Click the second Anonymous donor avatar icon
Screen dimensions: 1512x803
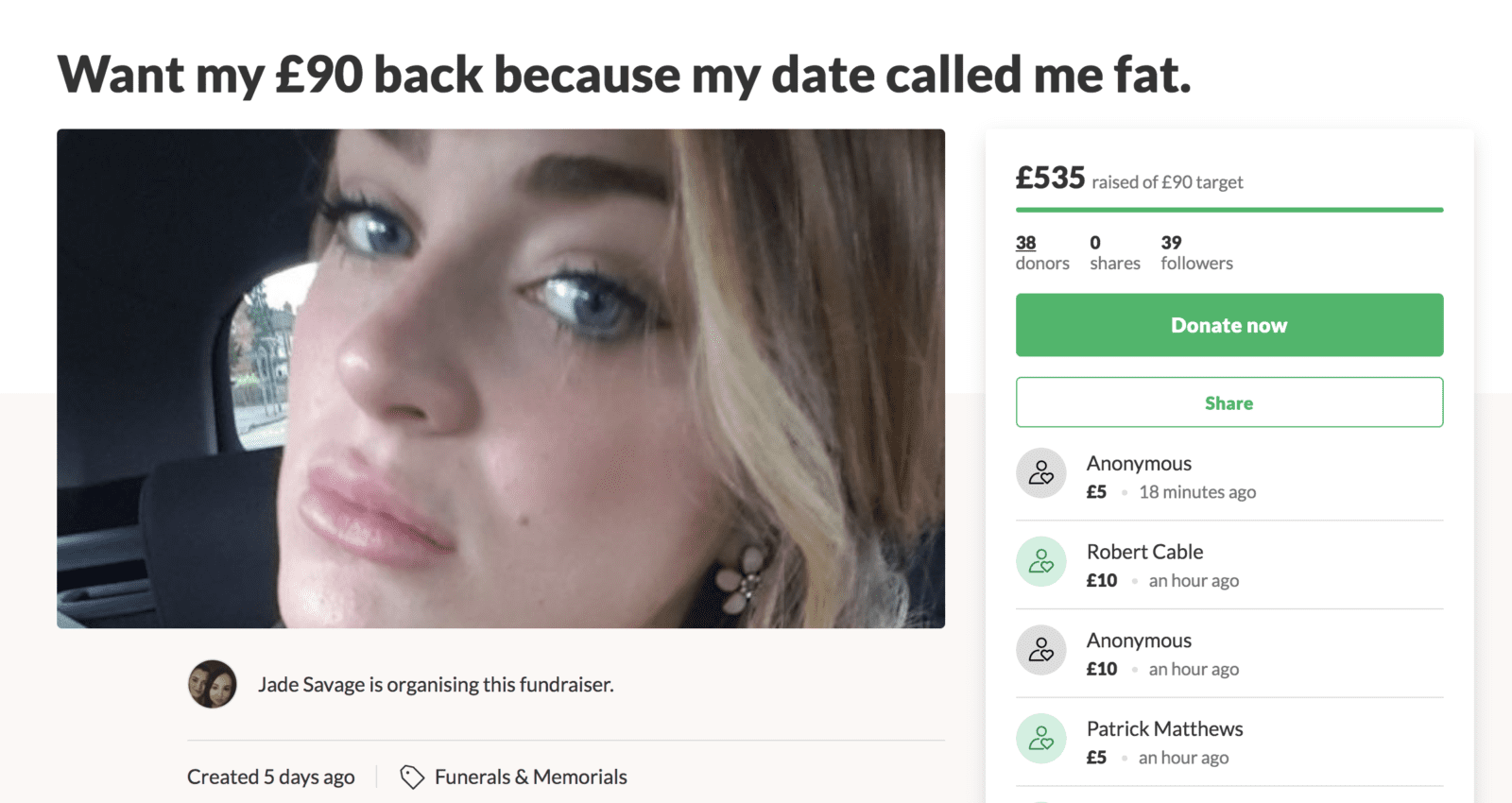tap(1040, 650)
